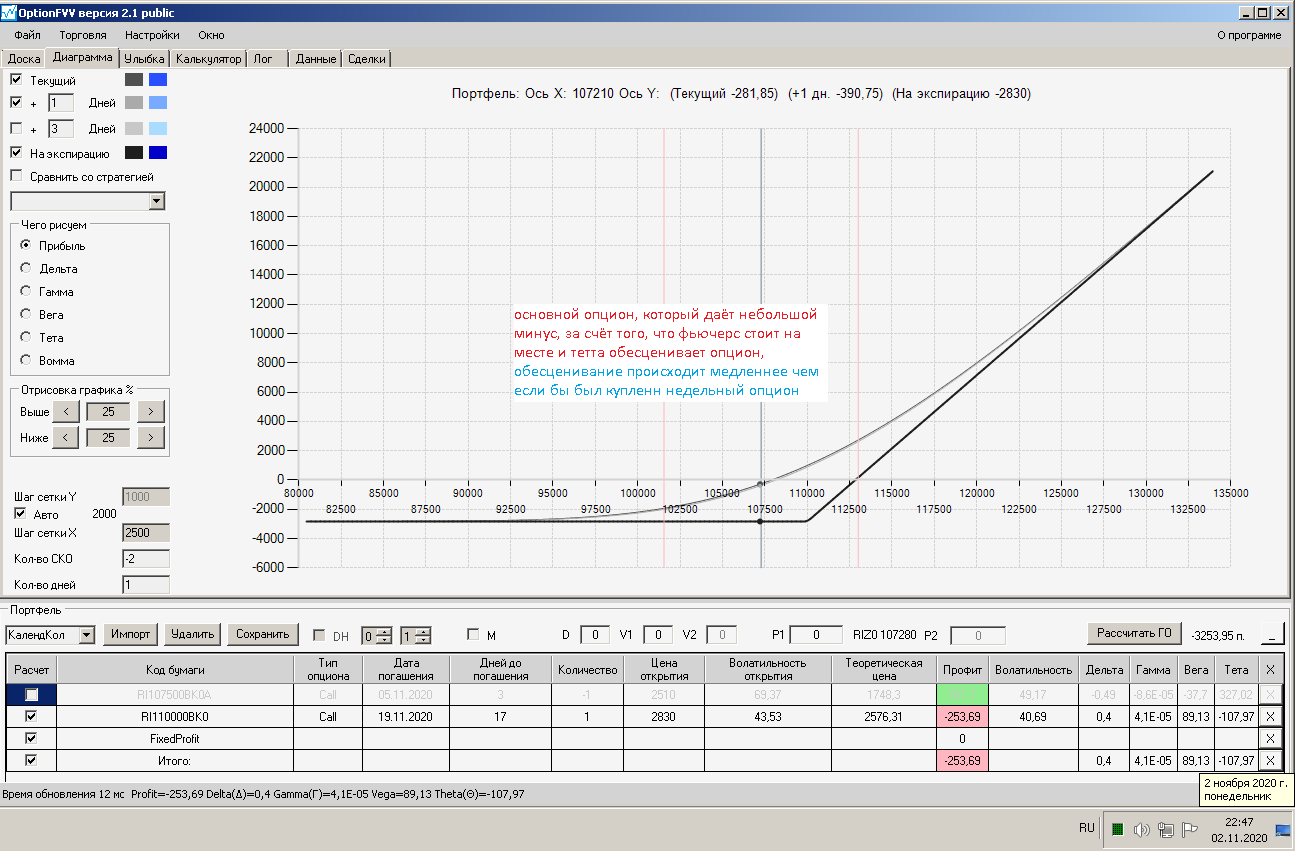Click the Шаг сетки X input field
Viewport: 1295px width, 851px height.
(x=146, y=533)
